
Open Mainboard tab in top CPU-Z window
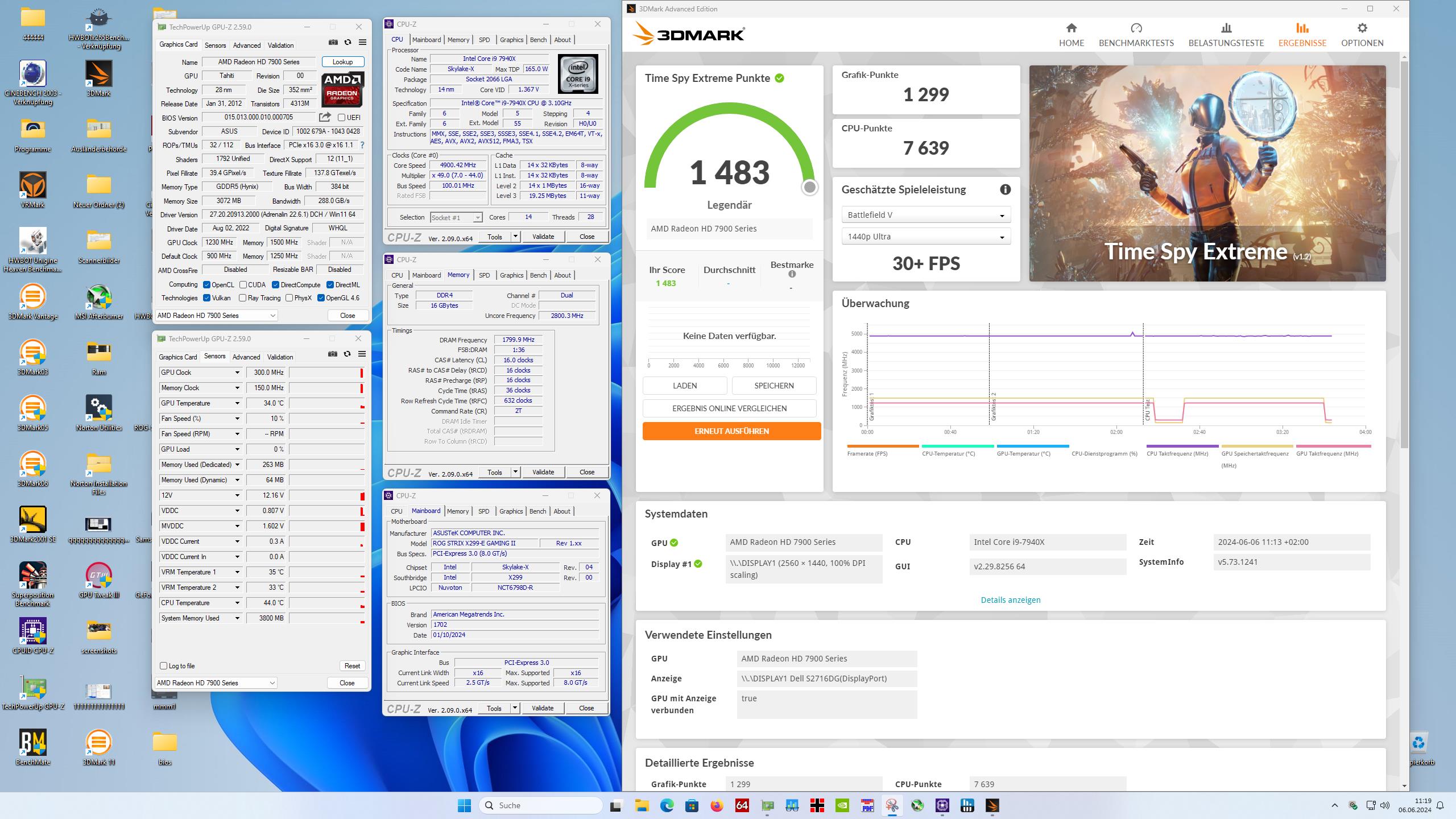[427, 40]
